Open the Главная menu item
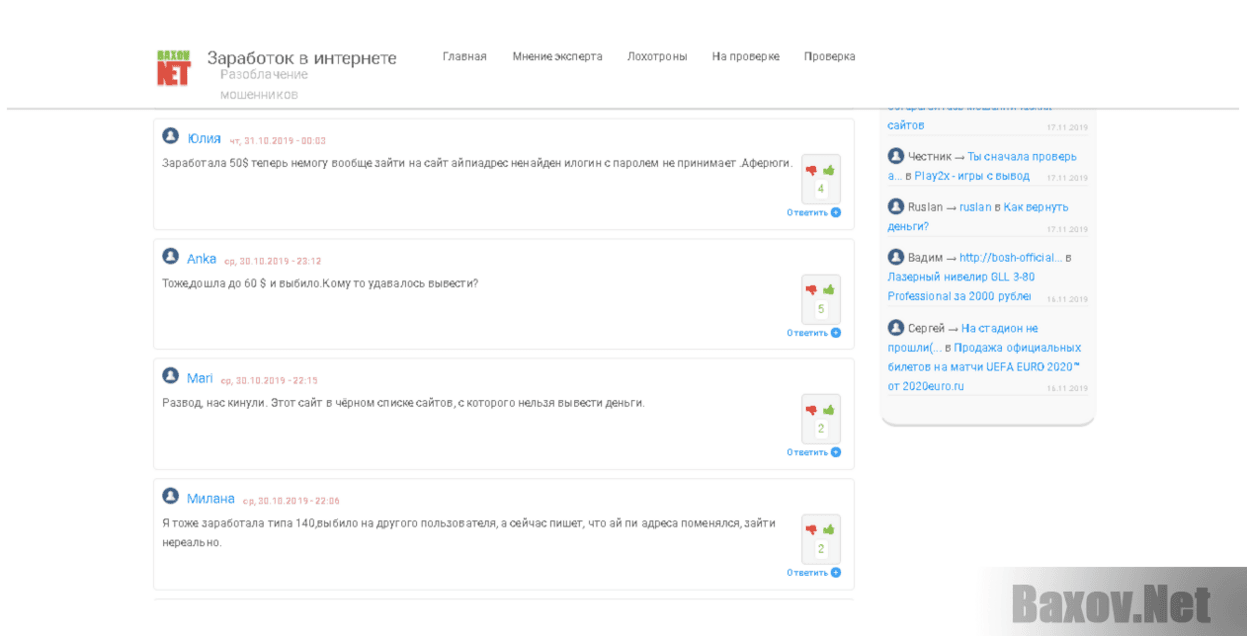The width and height of the screenshot is (1247, 636). [x=464, y=57]
